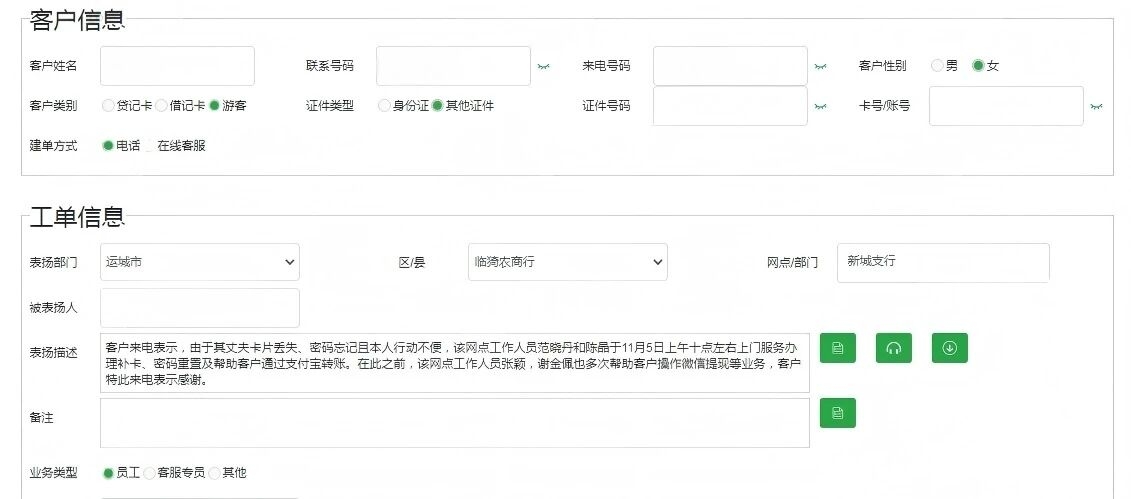Click the 网点/部门 field containing 新城支行
Image resolution: width=1131 pixels, height=499 pixels.
pyautogui.click(x=942, y=262)
